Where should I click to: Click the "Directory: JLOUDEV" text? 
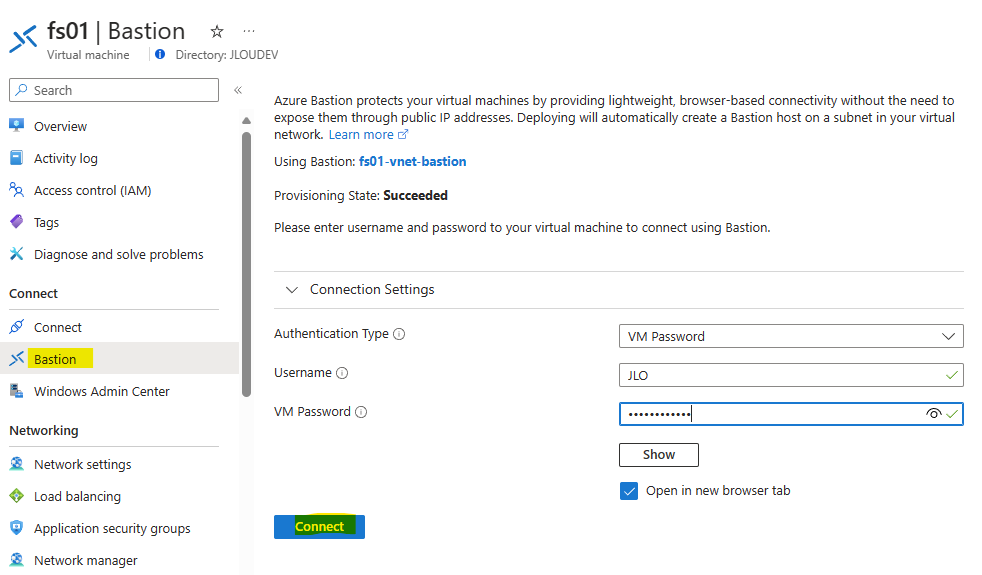point(227,54)
